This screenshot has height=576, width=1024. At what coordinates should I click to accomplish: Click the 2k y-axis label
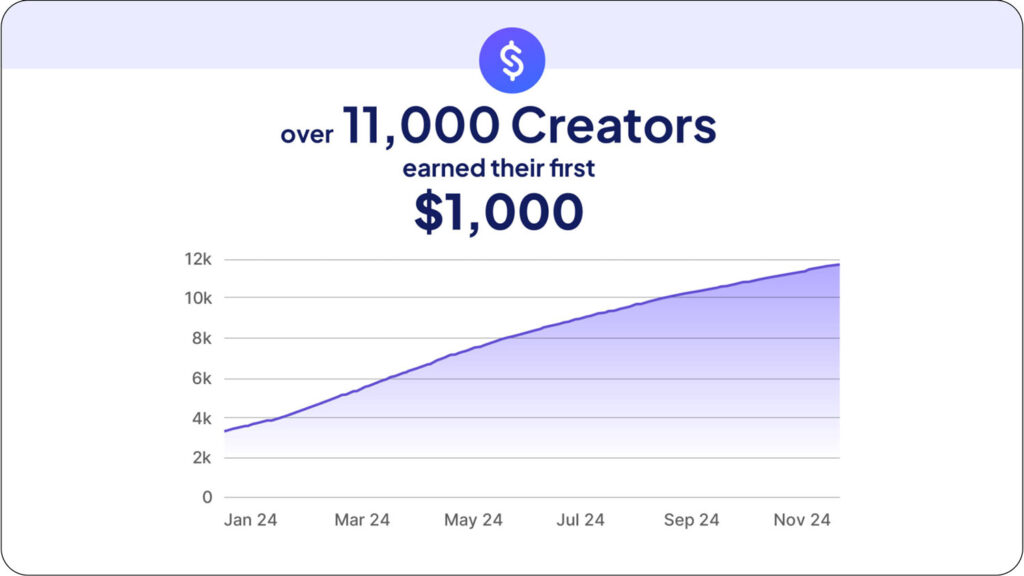(201, 457)
